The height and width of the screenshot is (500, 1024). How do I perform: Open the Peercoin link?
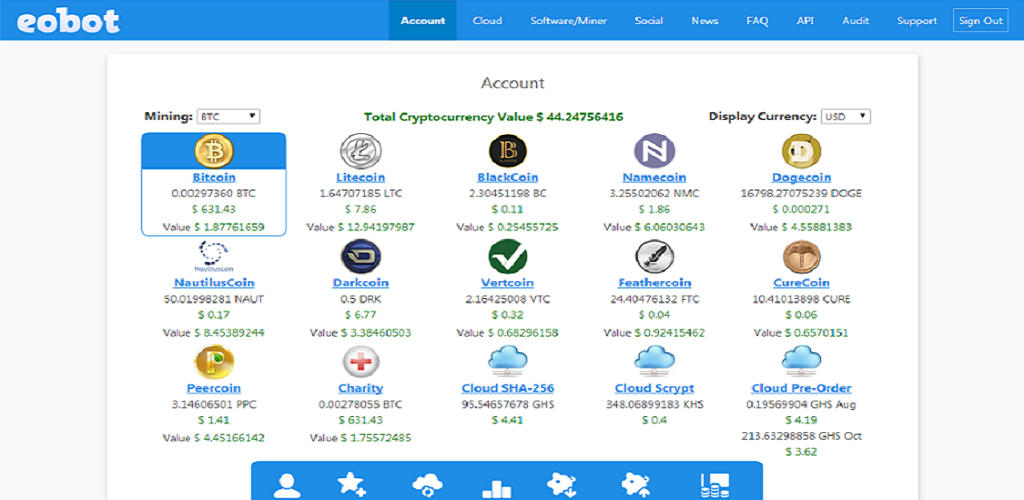click(x=214, y=388)
